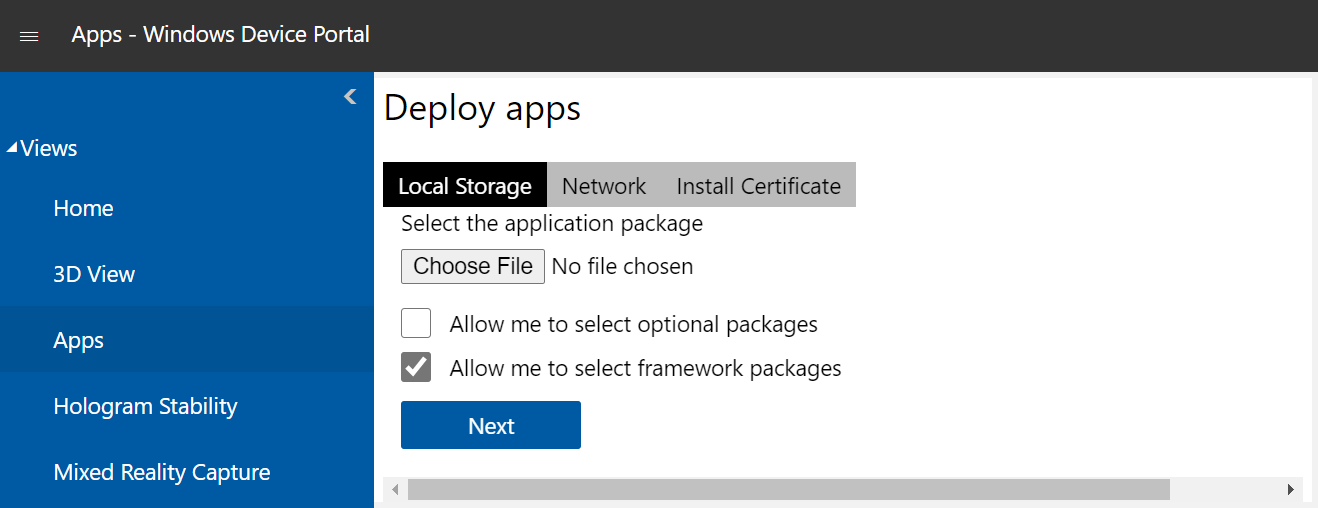The height and width of the screenshot is (508, 1318).
Task: Open the hamburger navigation menu
Action: [29, 36]
